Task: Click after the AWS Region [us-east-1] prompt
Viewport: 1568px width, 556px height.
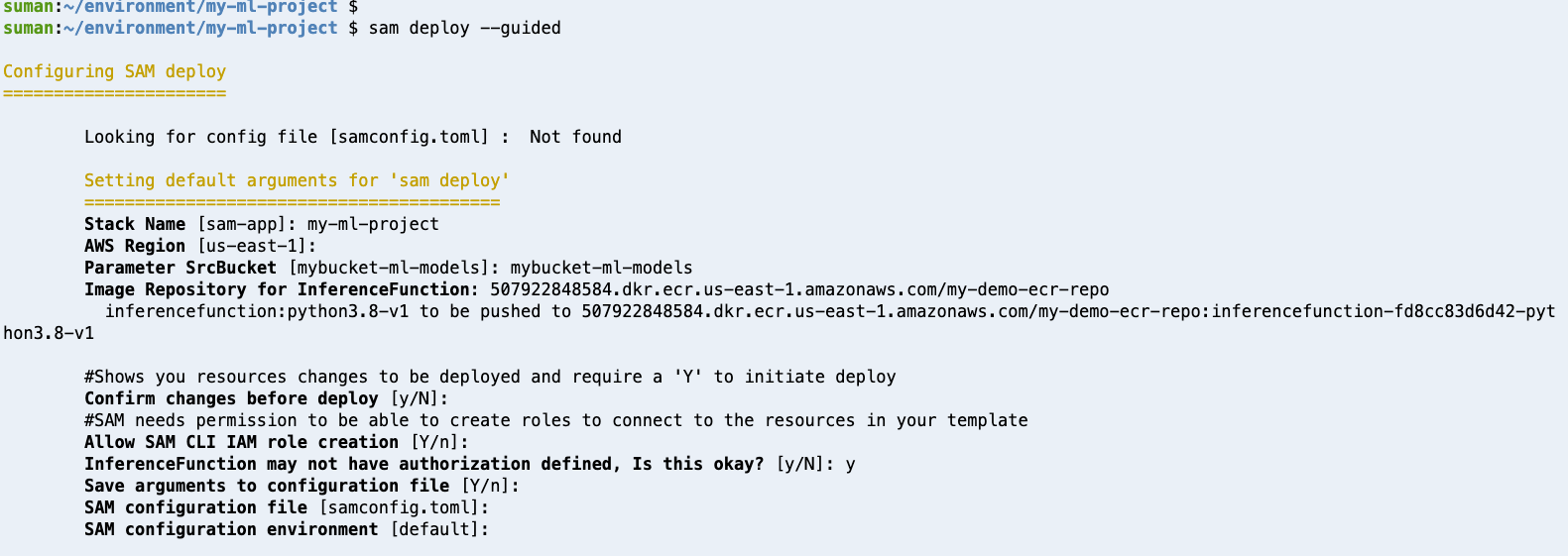Action: click(323, 246)
